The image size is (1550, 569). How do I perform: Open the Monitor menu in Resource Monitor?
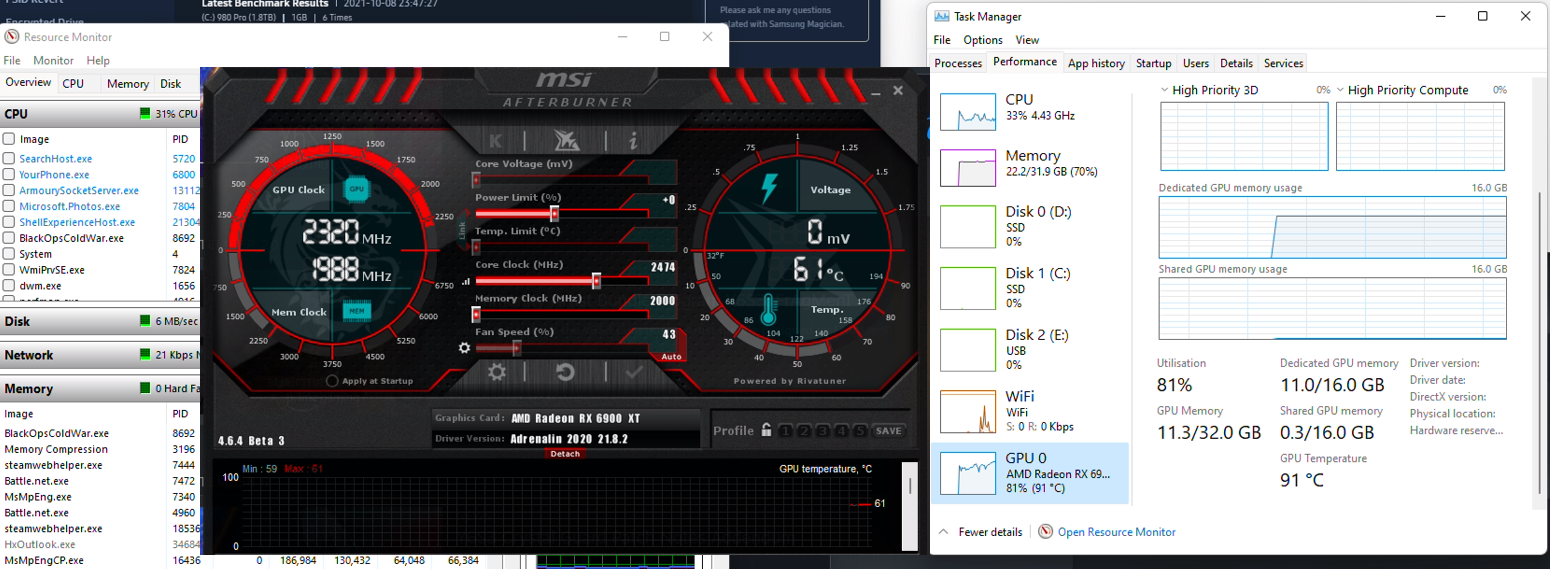[x=54, y=61]
